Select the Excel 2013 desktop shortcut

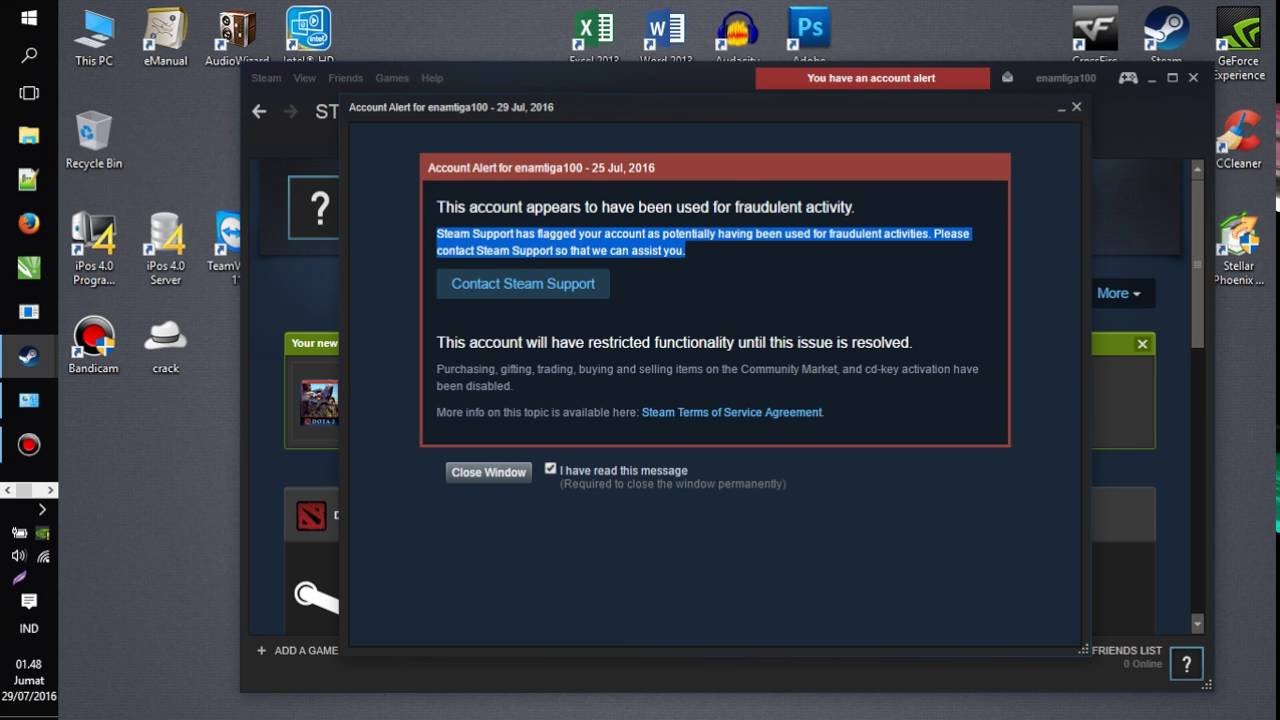point(593,37)
